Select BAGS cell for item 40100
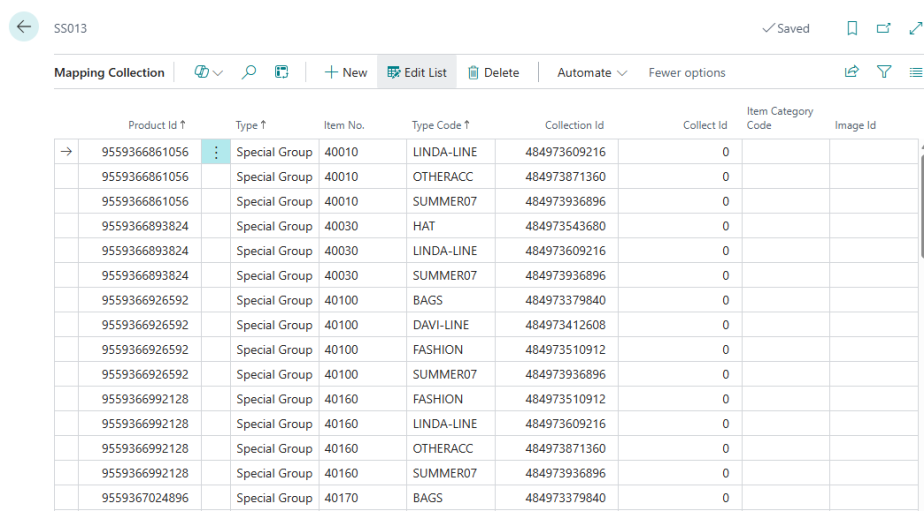 point(451,301)
